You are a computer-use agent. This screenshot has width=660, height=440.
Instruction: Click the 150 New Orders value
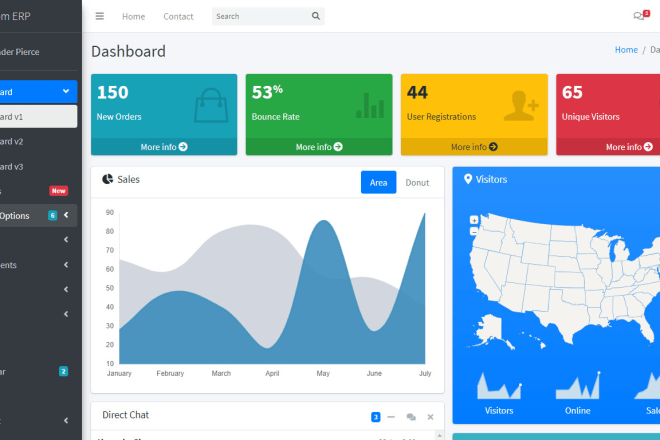(112, 92)
